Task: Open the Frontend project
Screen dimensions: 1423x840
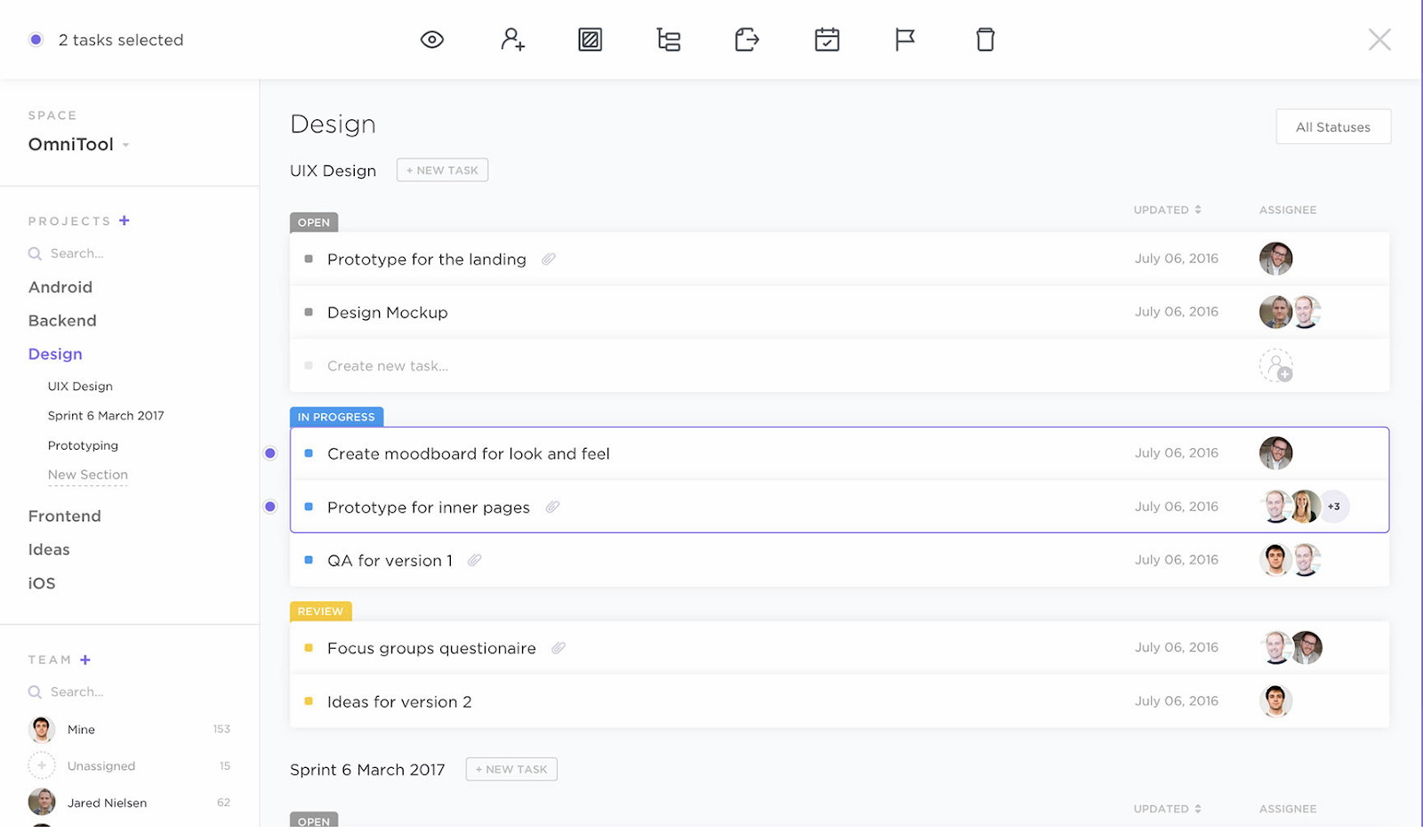Action: pos(65,516)
